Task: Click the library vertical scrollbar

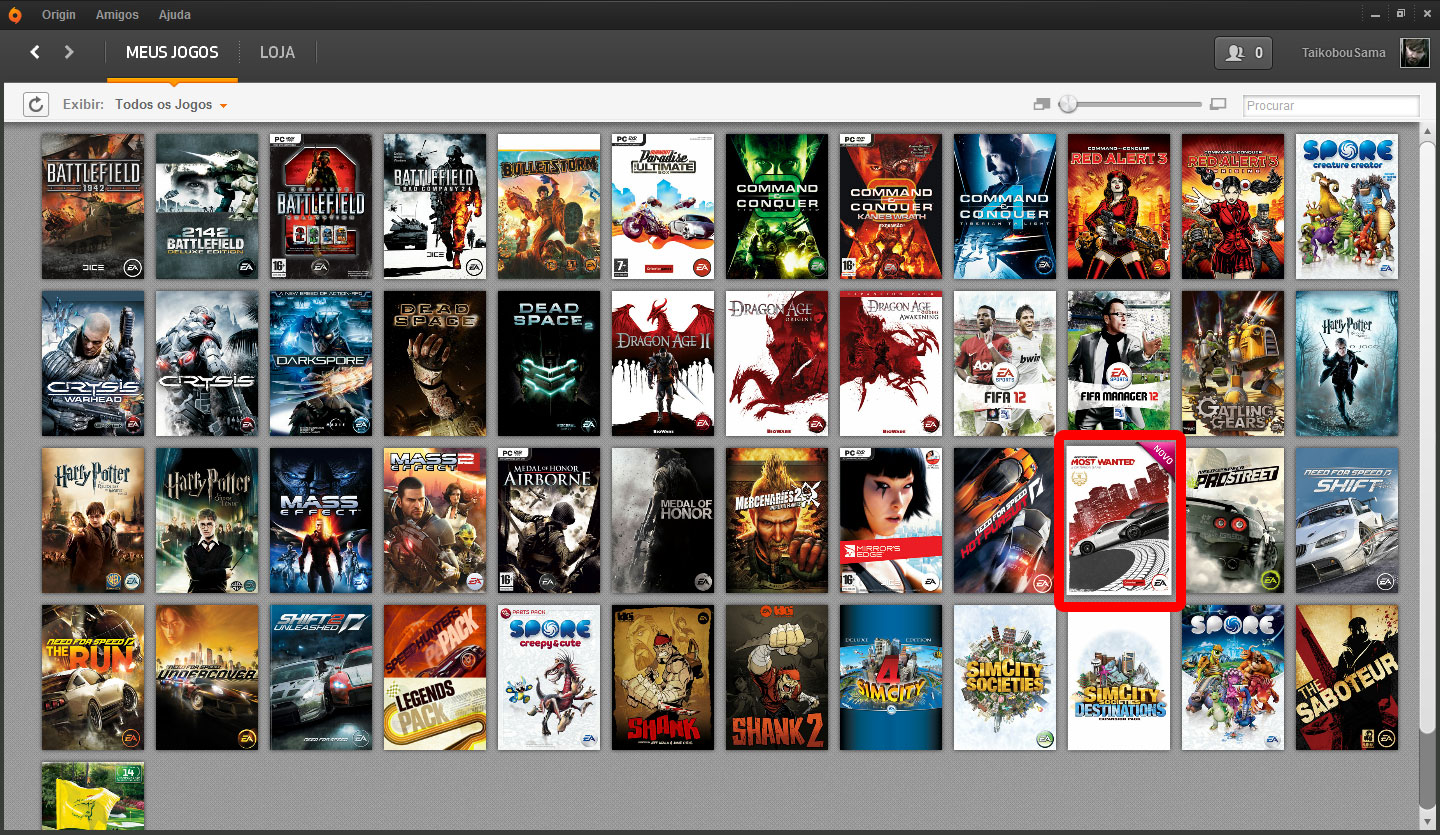Action: point(1427,436)
